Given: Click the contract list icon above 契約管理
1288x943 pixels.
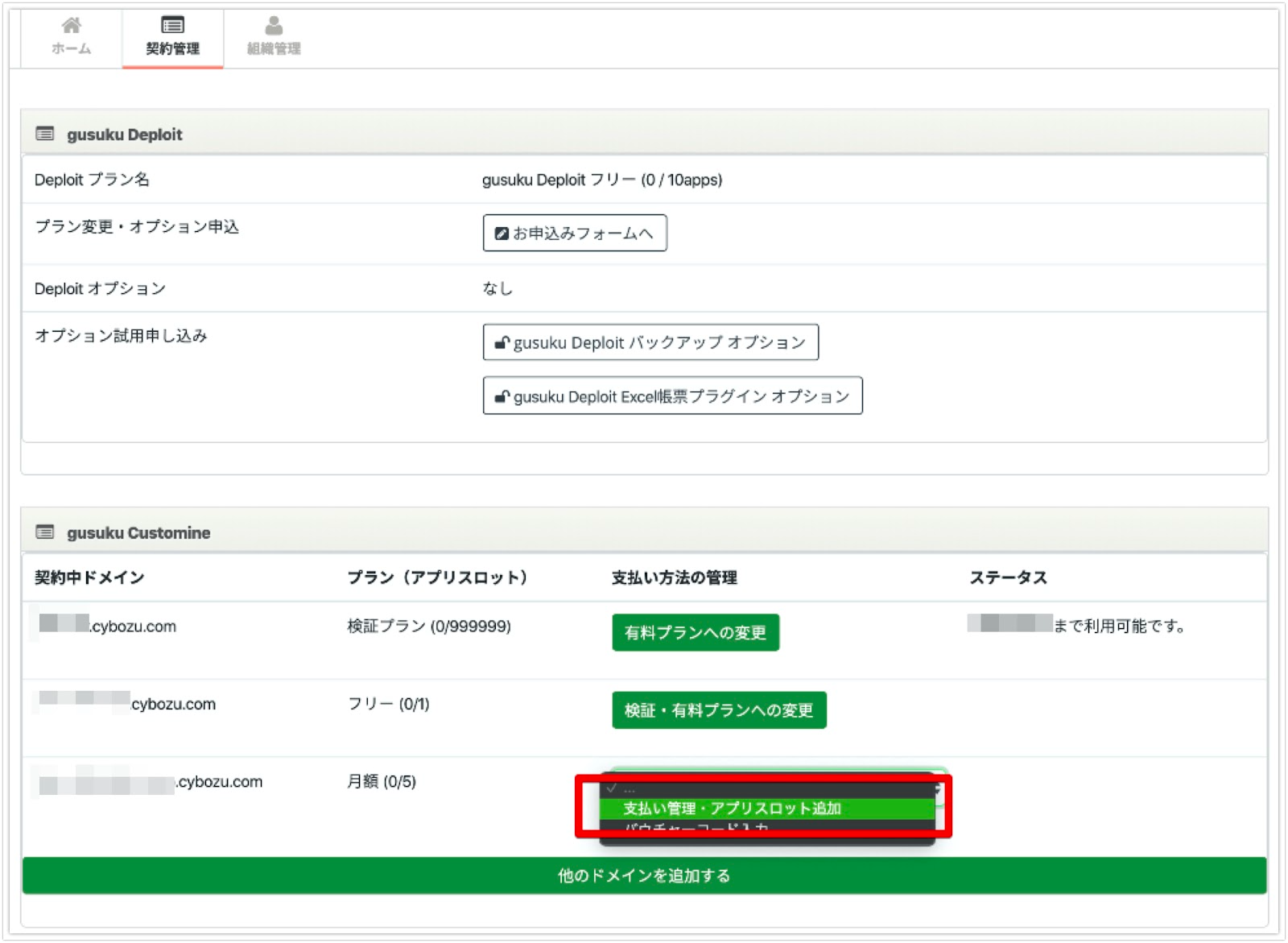Looking at the screenshot, I should [x=172, y=26].
